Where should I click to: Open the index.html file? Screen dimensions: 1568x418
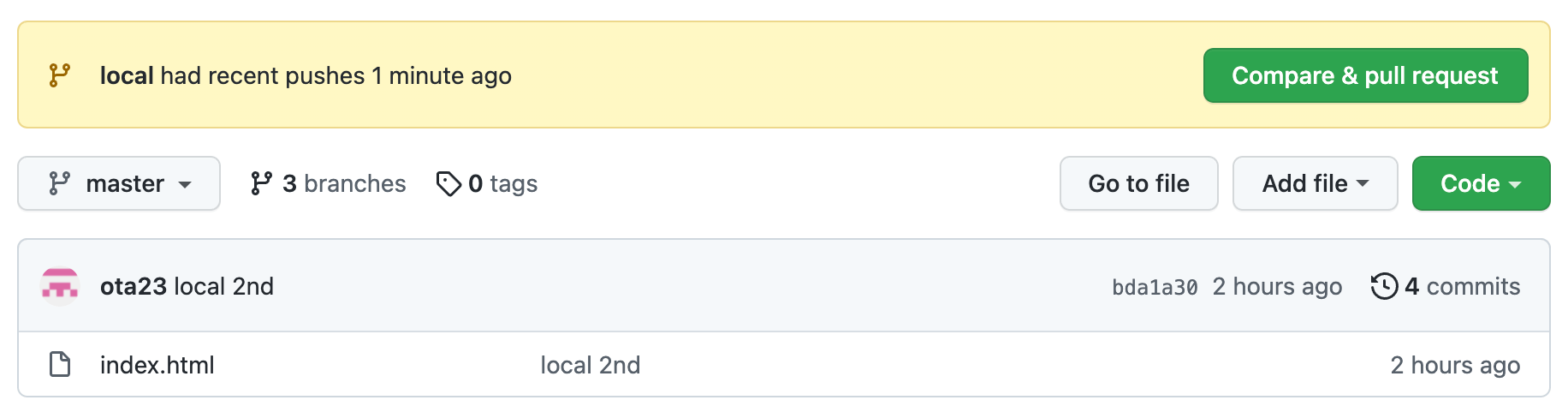[157, 365]
